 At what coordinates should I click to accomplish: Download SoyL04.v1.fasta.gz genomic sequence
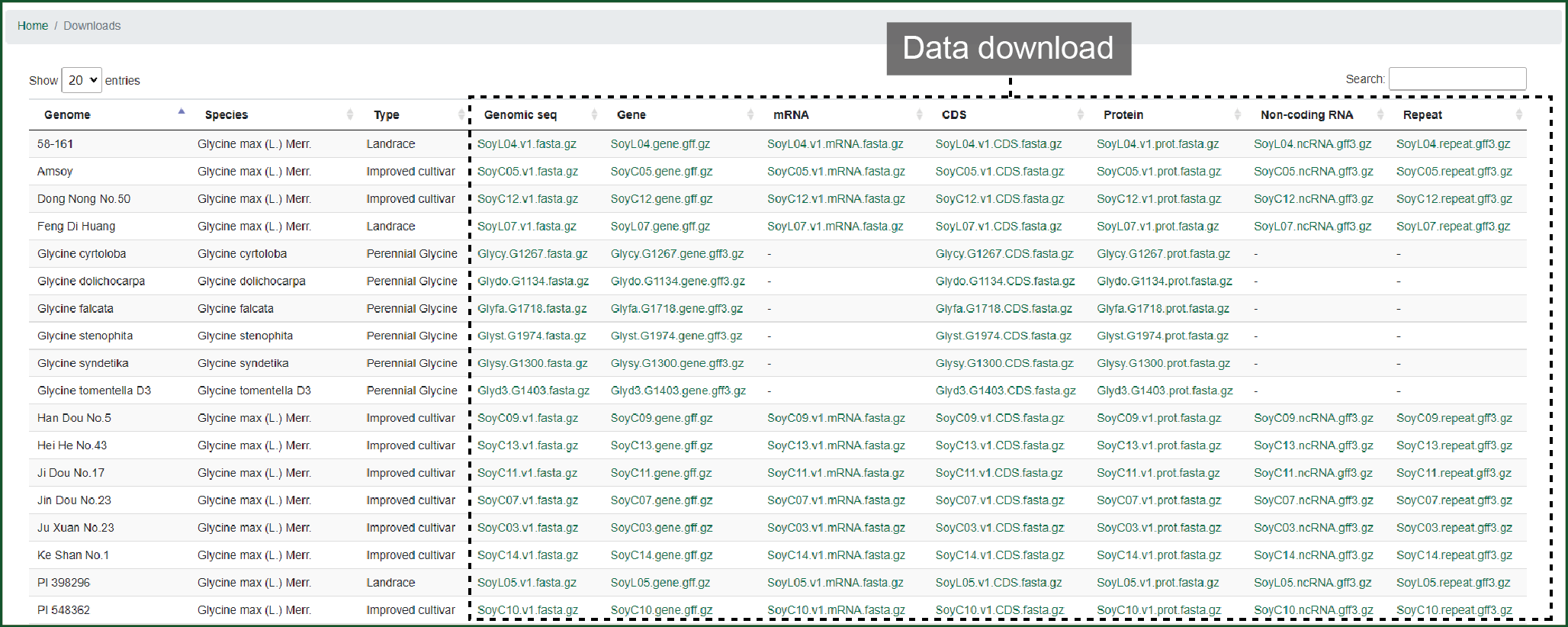tap(526, 144)
